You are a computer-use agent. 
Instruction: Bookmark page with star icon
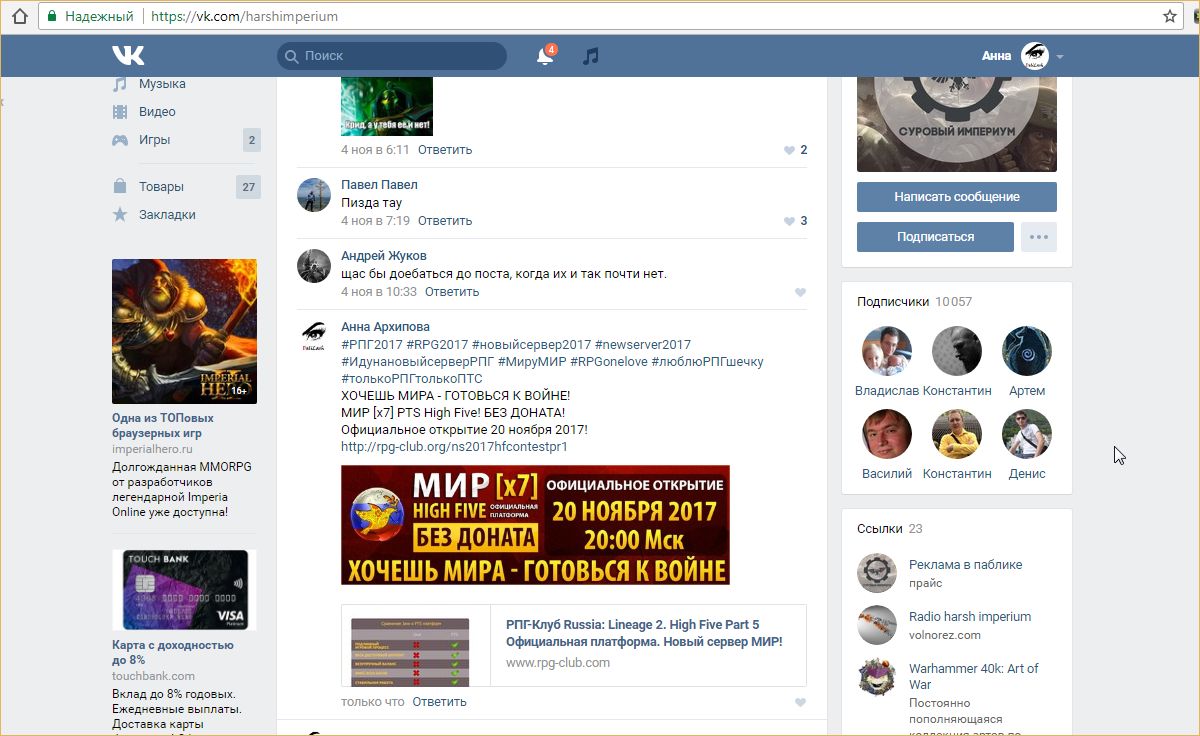click(1169, 16)
